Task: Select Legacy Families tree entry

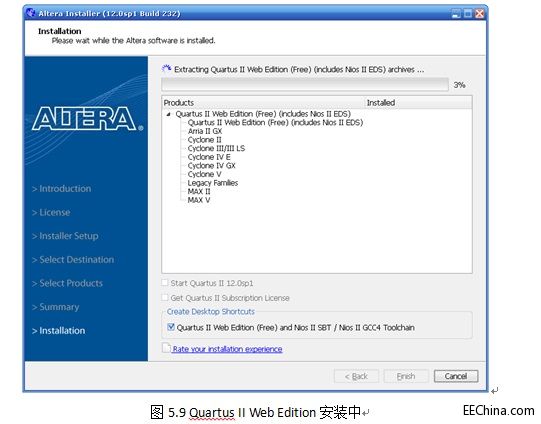Action: [x=213, y=183]
